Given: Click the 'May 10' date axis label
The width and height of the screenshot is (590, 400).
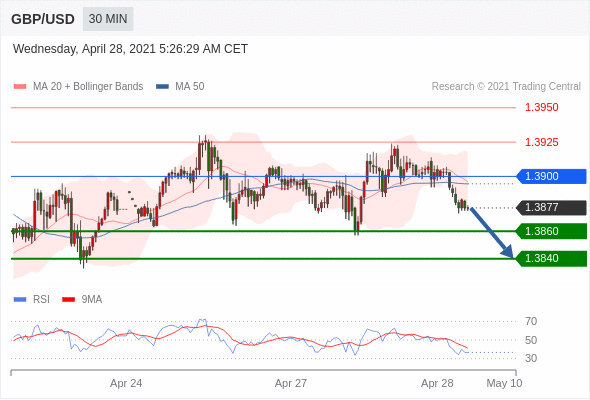Looking at the screenshot, I should tap(504, 383).
